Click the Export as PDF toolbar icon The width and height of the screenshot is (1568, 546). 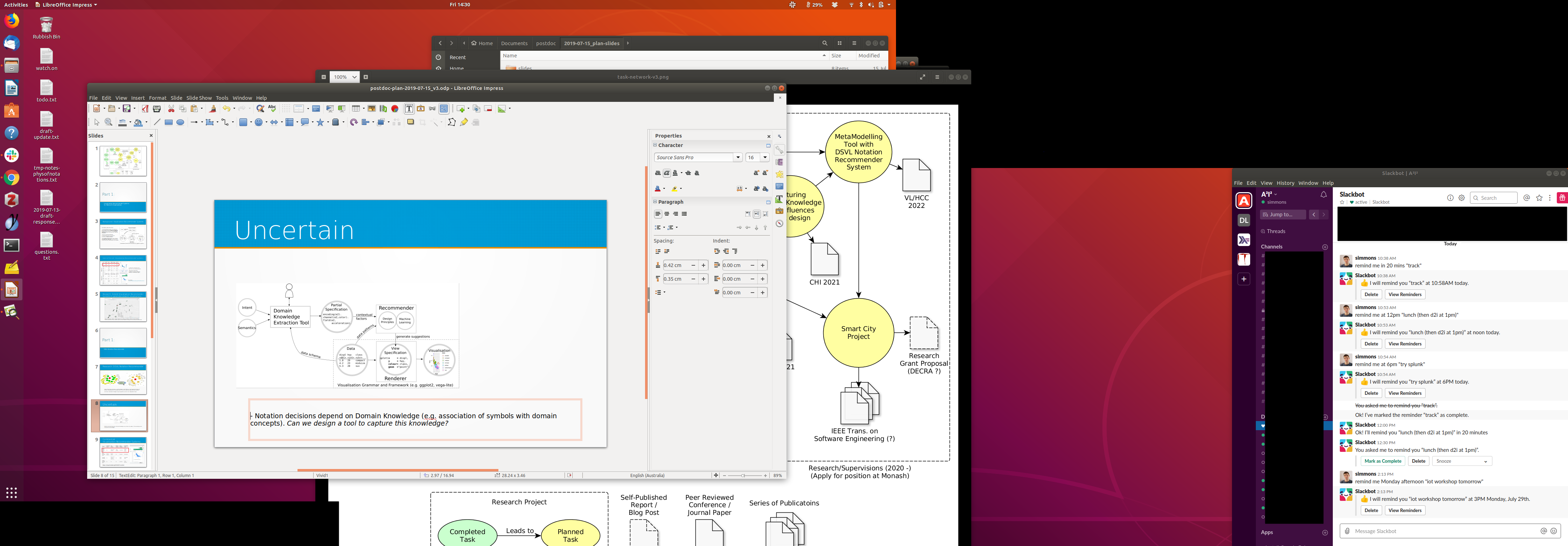coord(145,109)
